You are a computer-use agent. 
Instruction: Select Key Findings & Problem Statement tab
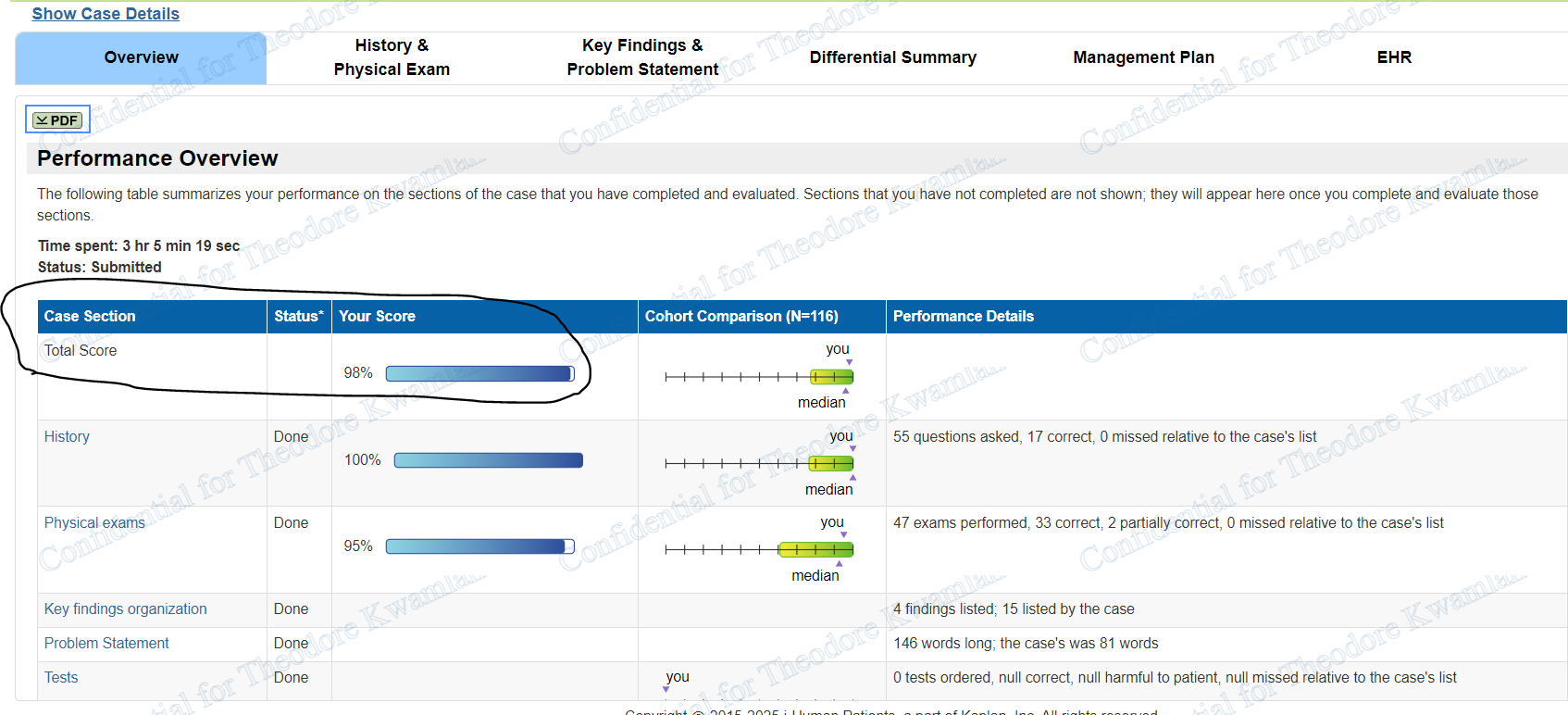pos(642,57)
